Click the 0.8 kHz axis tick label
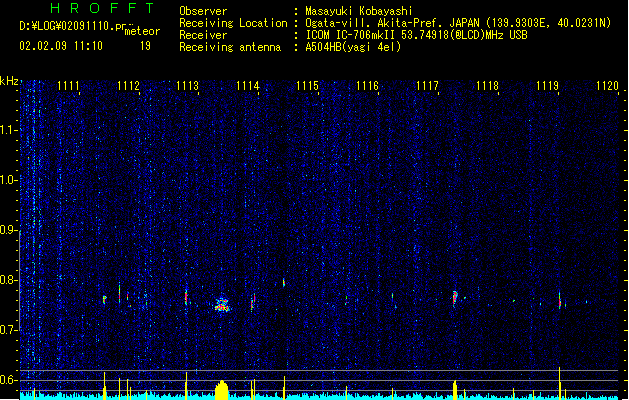 tap(9, 280)
